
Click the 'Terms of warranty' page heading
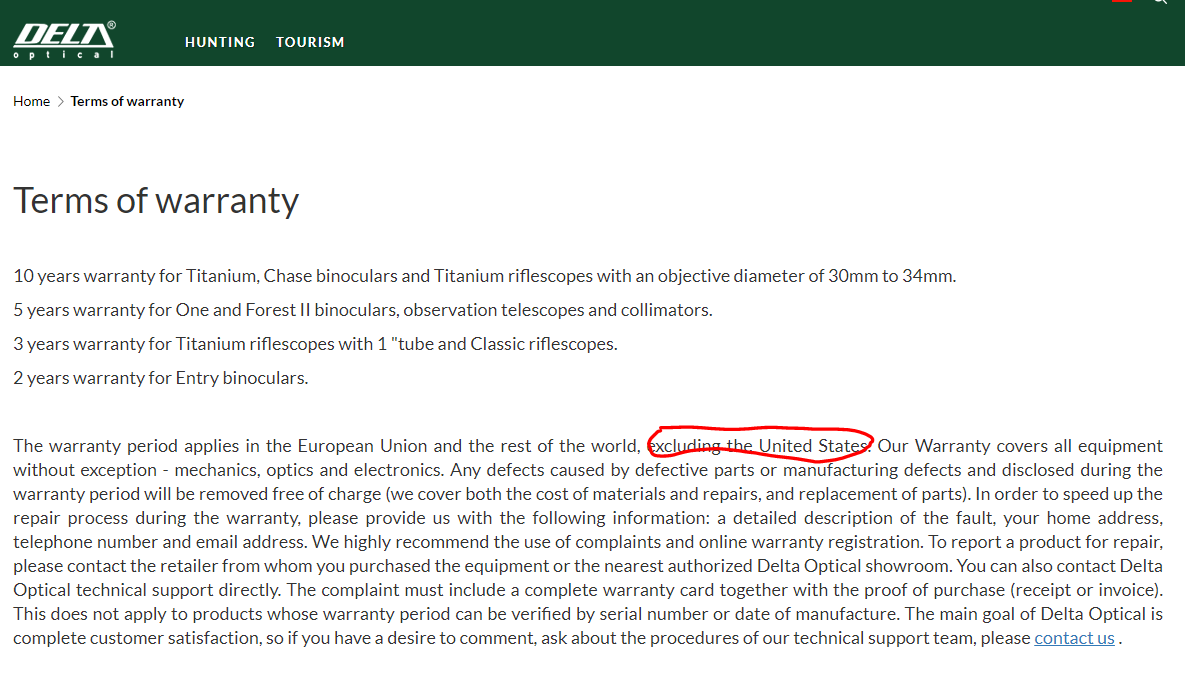[x=156, y=201]
